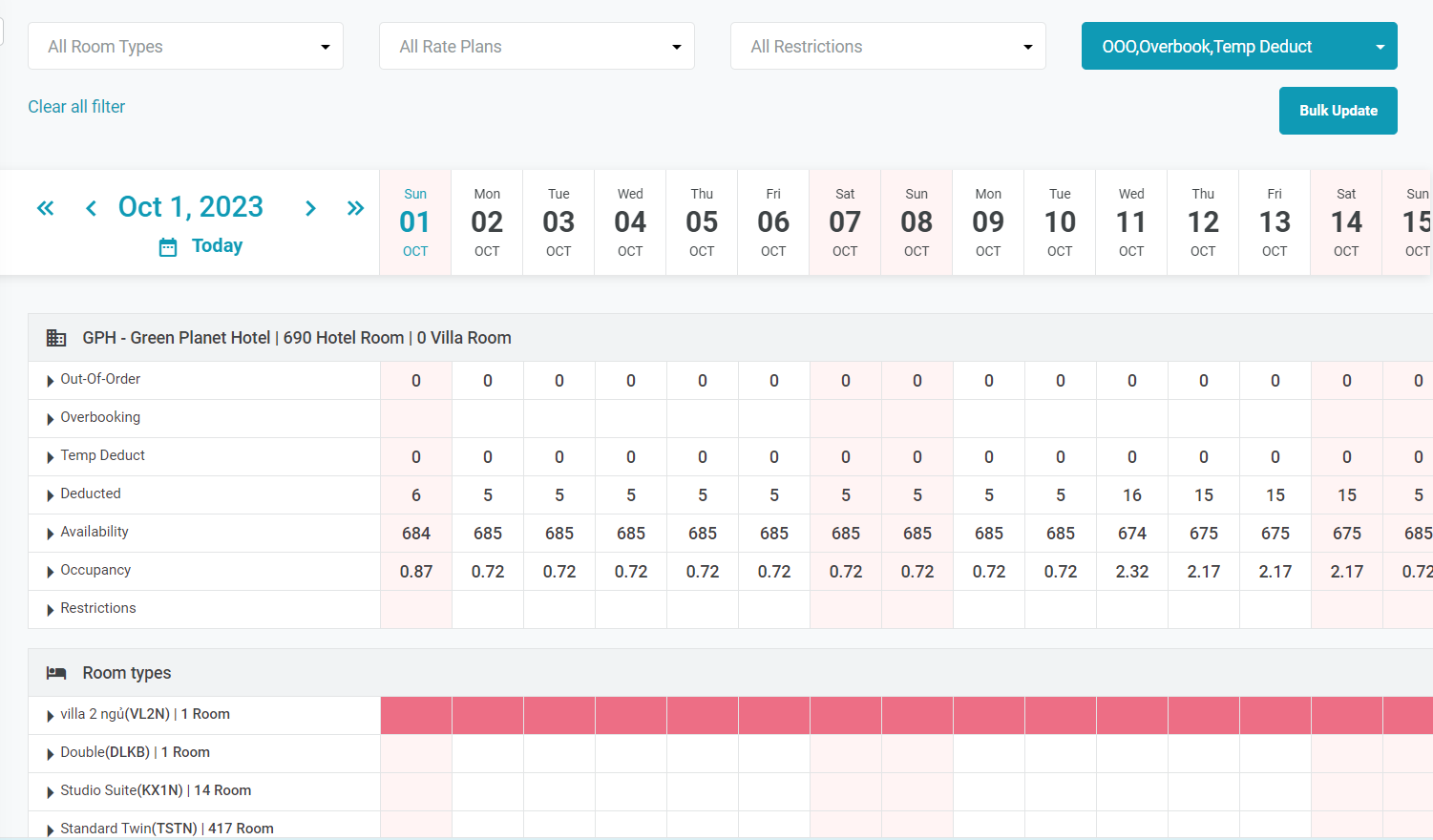The height and width of the screenshot is (840, 1433).
Task: Open the All Rate Plans dropdown
Action: pyautogui.click(x=537, y=47)
